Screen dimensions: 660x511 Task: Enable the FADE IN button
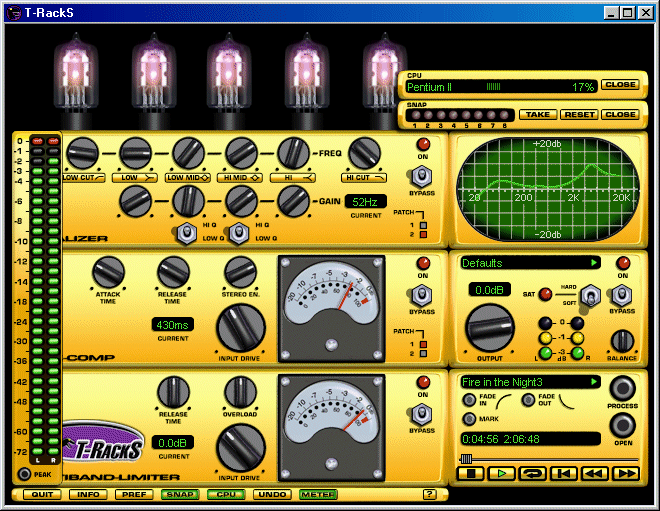click(x=469, y=399)
